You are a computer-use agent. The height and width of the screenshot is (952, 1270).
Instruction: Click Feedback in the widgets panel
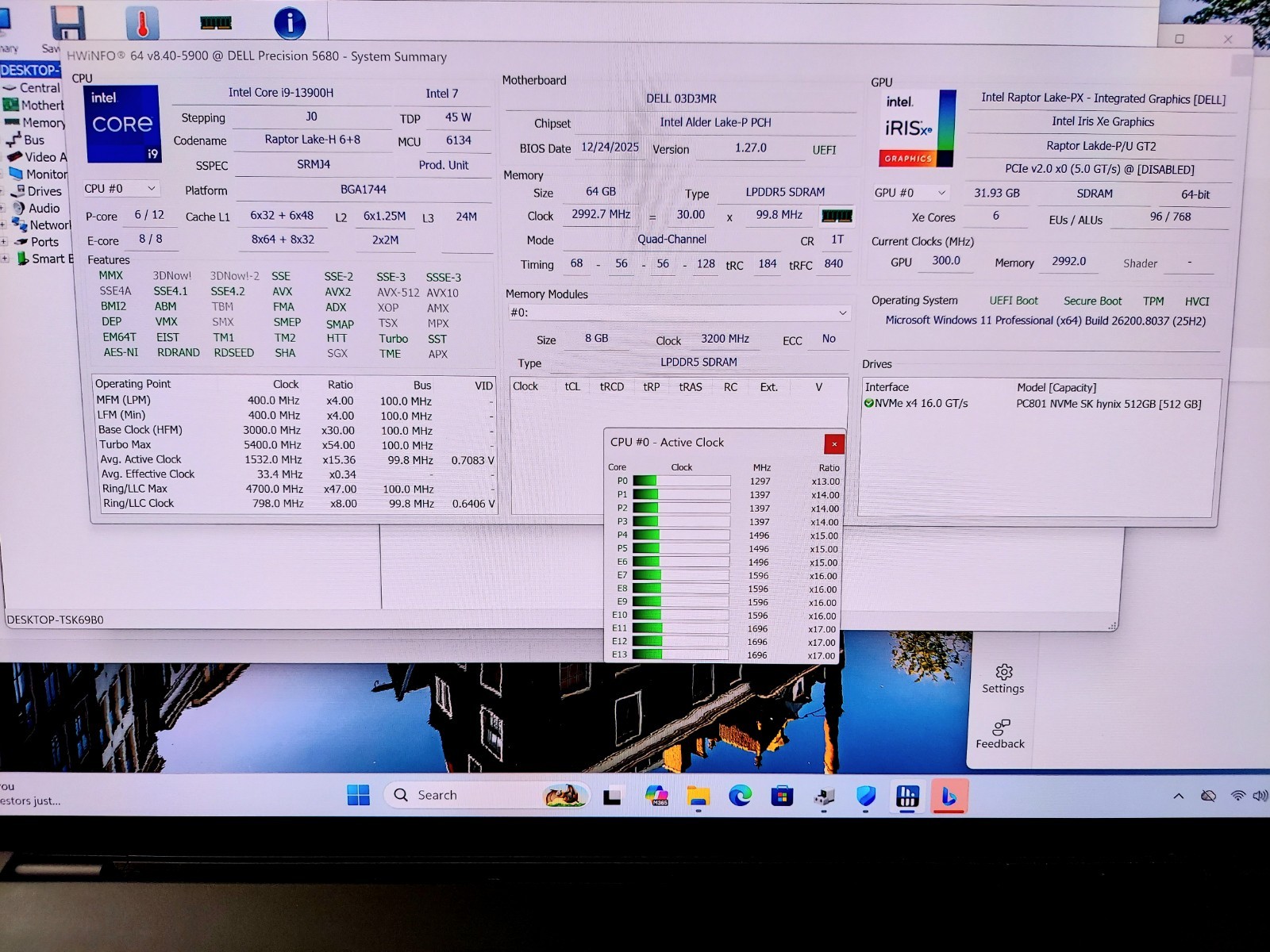pyautogui.click(x=1000, y=734)
